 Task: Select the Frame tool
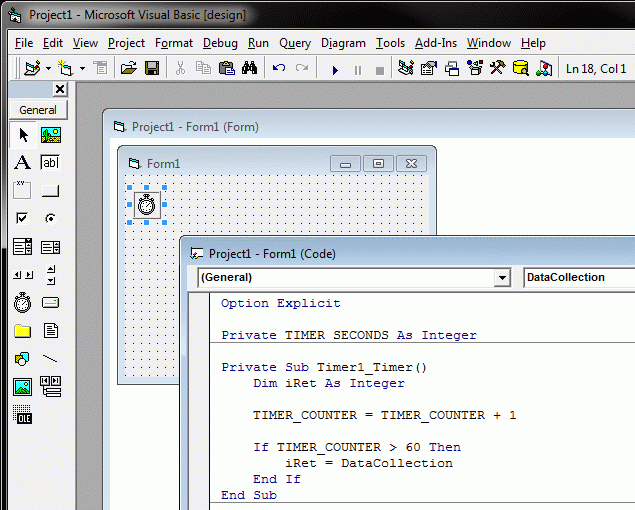pyautogui.click(x=22, y=190)
